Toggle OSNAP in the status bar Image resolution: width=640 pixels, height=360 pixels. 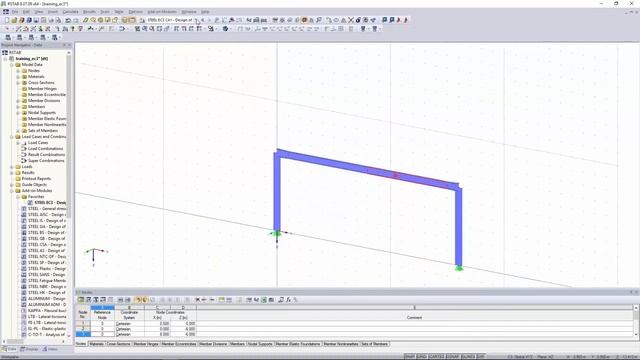[453, 357]
